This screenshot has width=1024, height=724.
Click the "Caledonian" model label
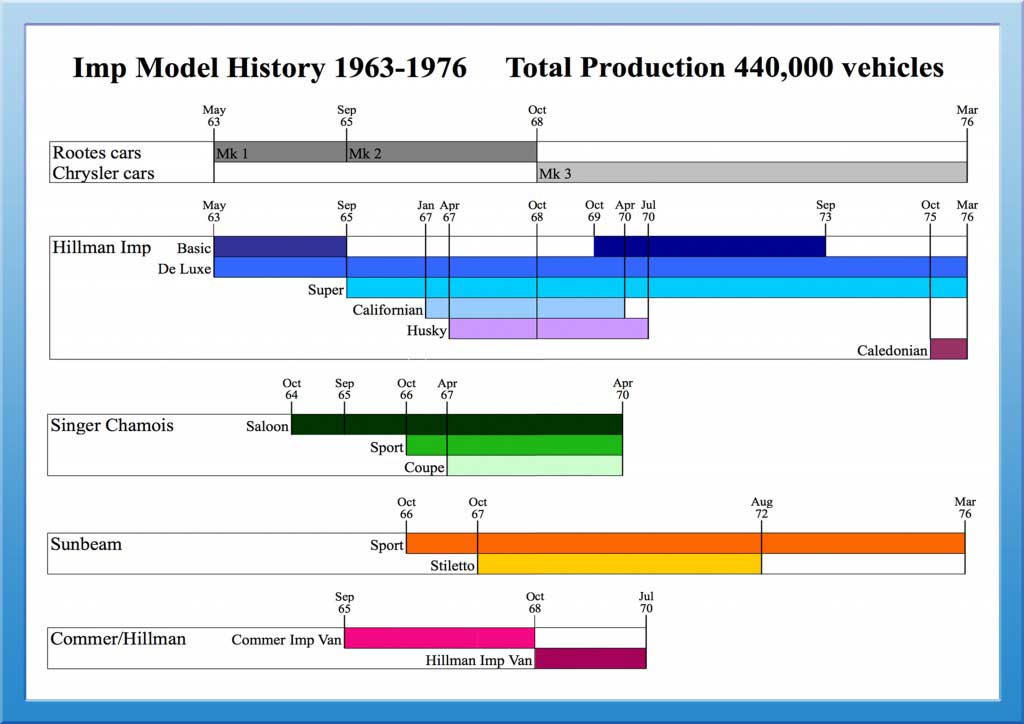[892, 351]
